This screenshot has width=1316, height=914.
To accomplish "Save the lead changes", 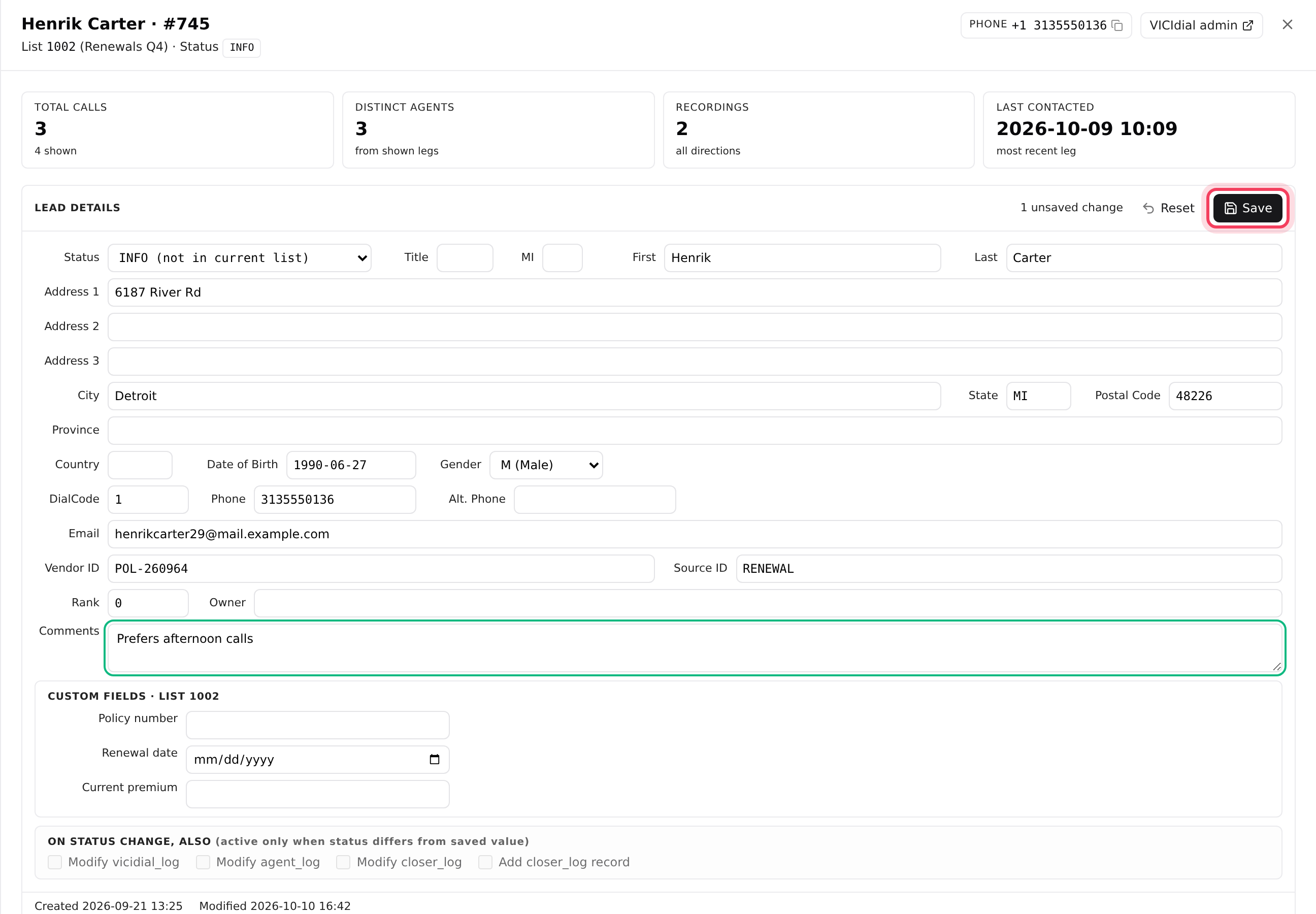I will point(1247,208).
